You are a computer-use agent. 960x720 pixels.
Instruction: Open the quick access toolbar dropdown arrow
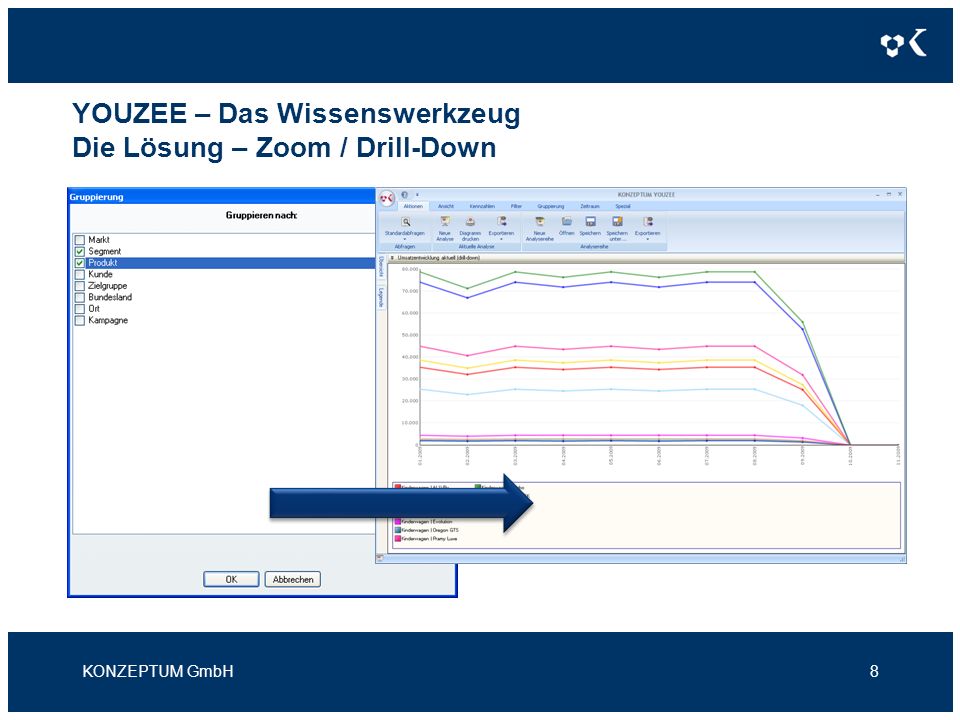(418, 195)
